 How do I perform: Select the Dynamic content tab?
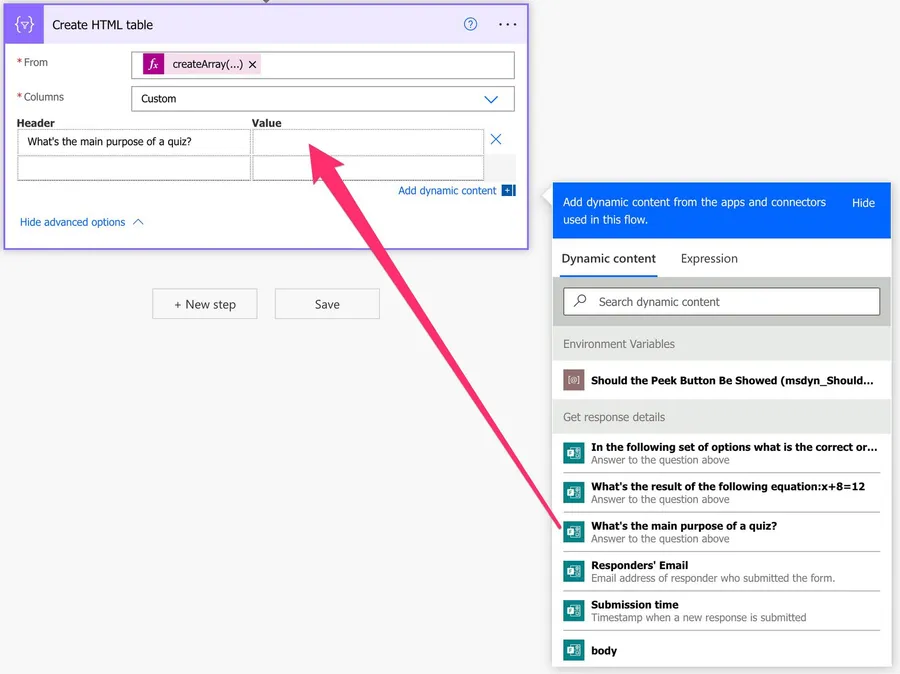click(608, 258)
